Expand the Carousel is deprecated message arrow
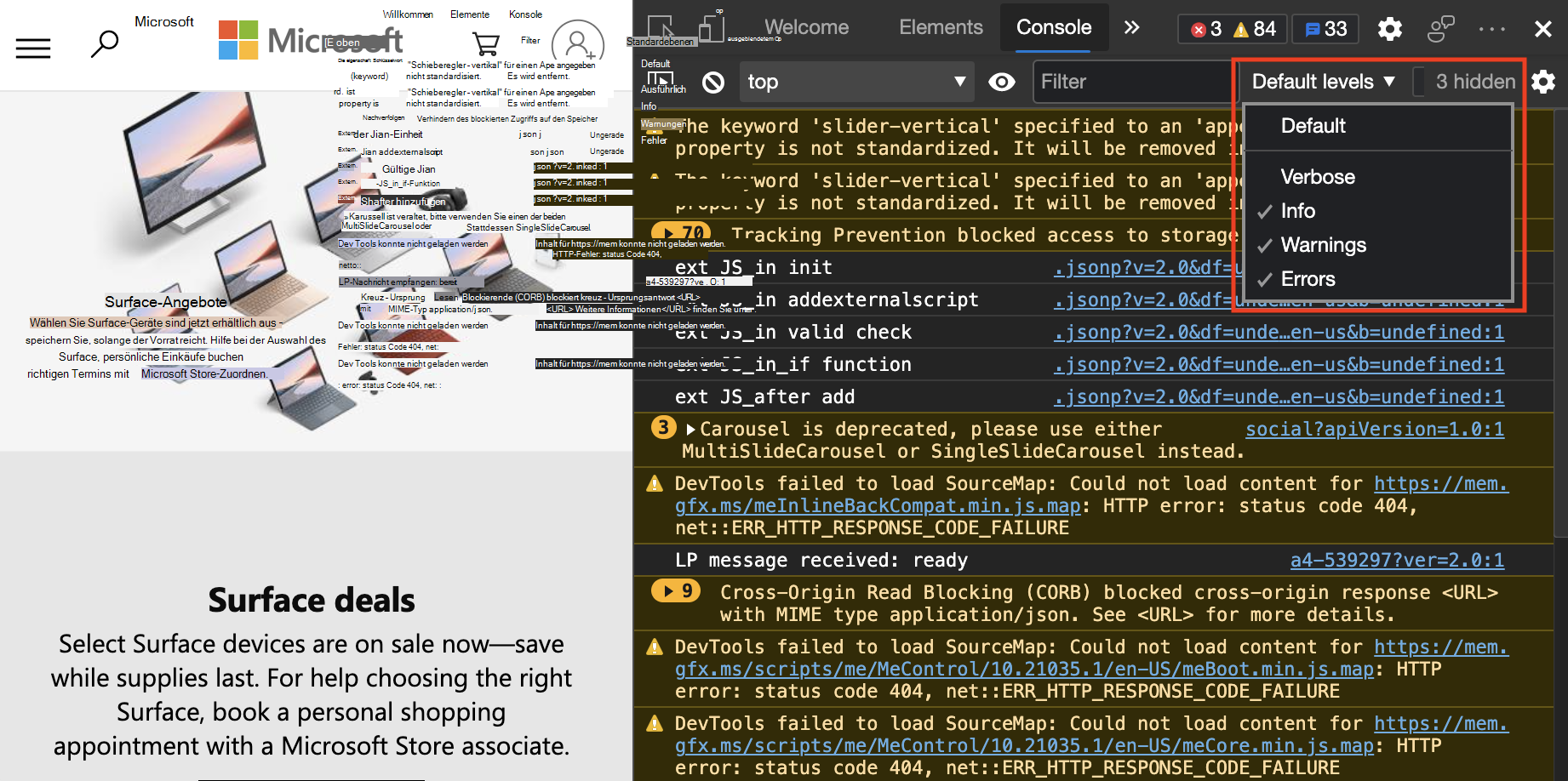The image size is (1568, 781). point(690,429)
